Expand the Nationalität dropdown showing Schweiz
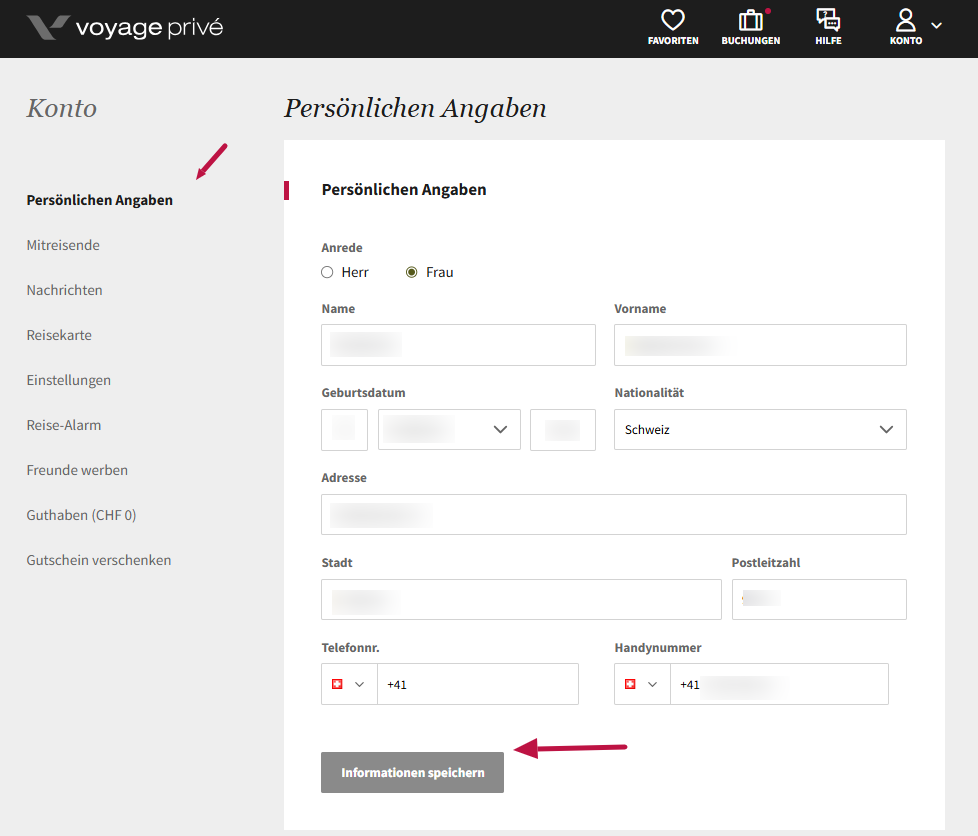This screenshot has height=836, width=978. [760, 429]
